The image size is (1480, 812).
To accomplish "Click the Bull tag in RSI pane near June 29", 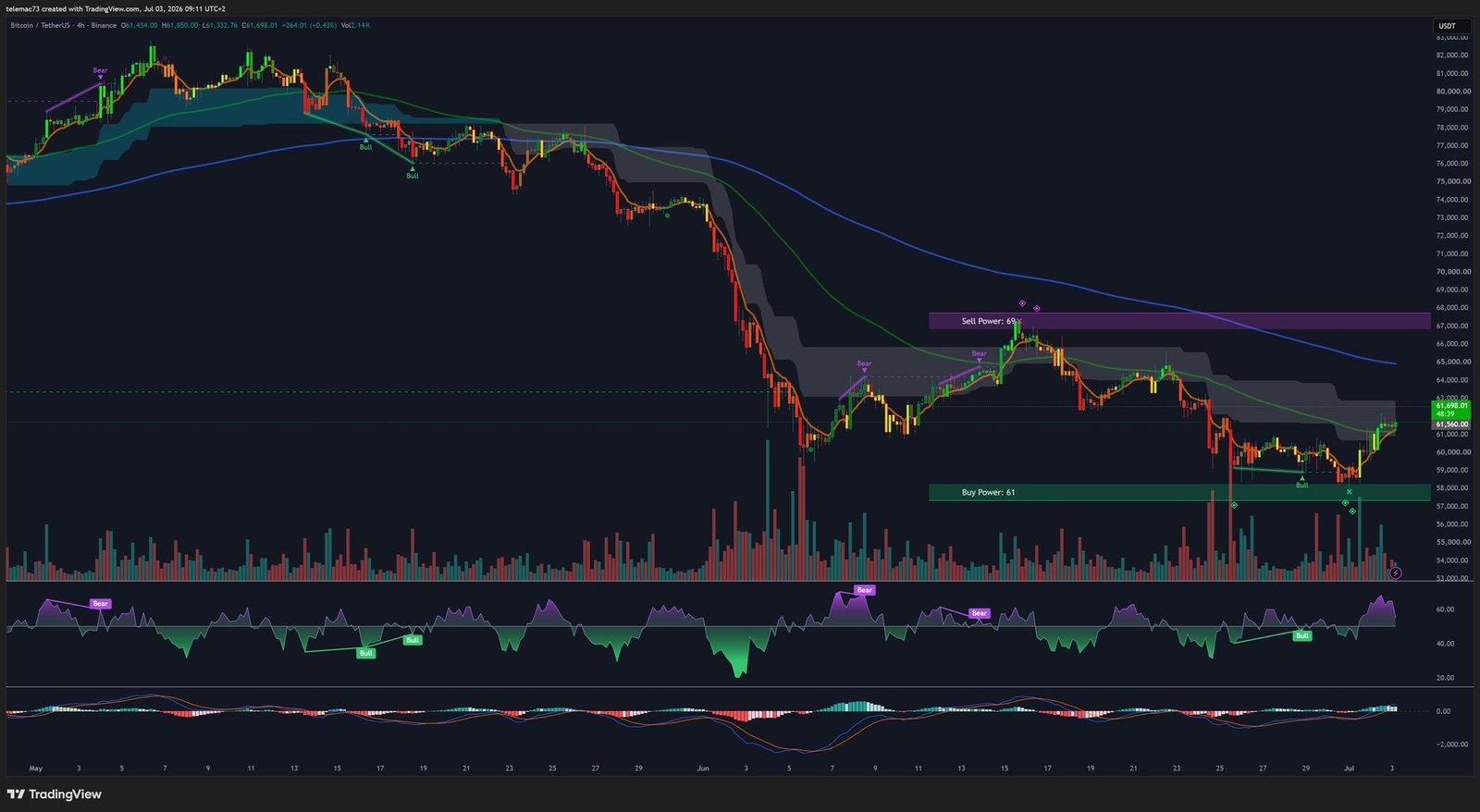I will point(1302,635).
